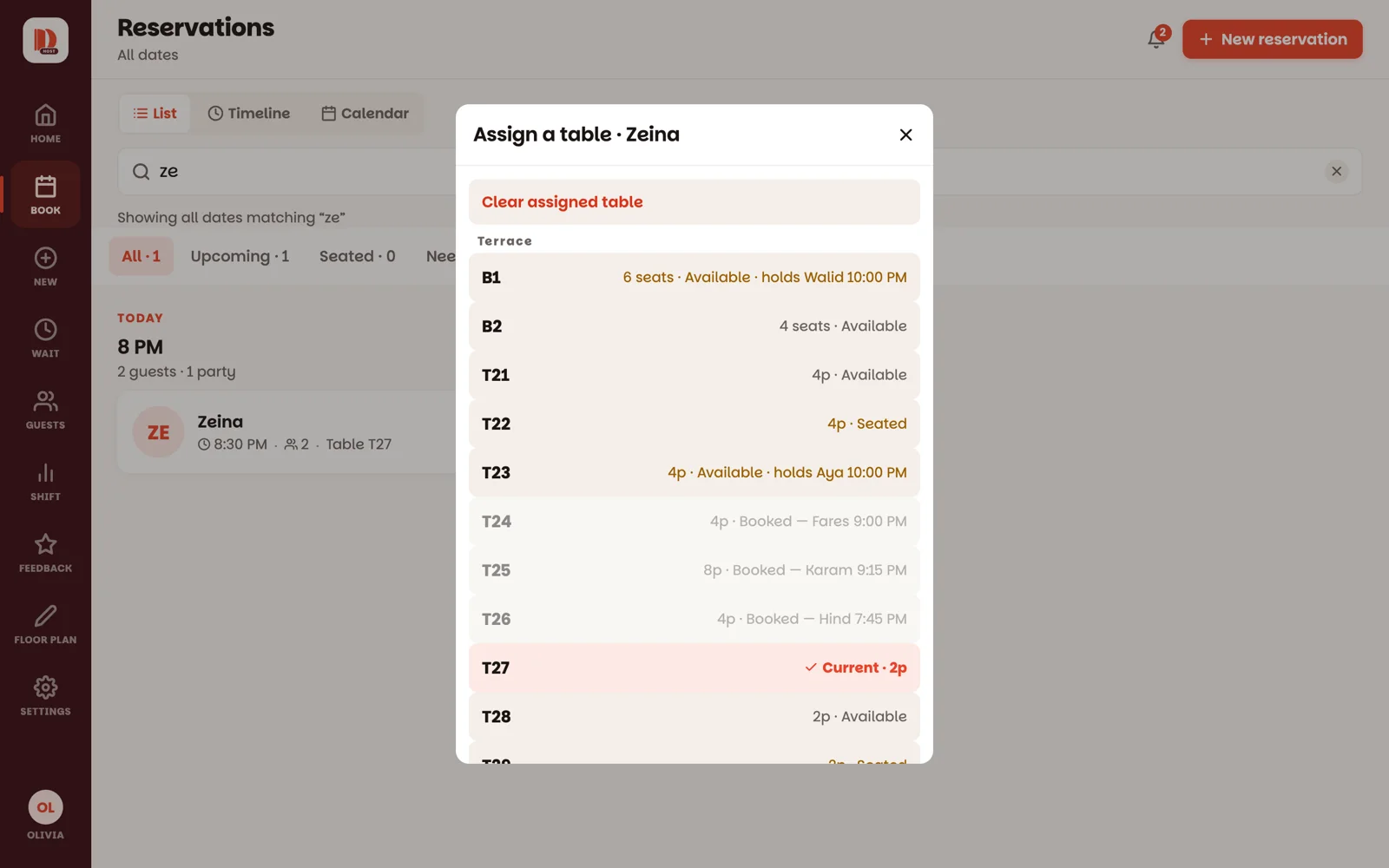Open Olivia's user avatar
The width and height of the screenshot is (1389, 868).
coord(45,807)
